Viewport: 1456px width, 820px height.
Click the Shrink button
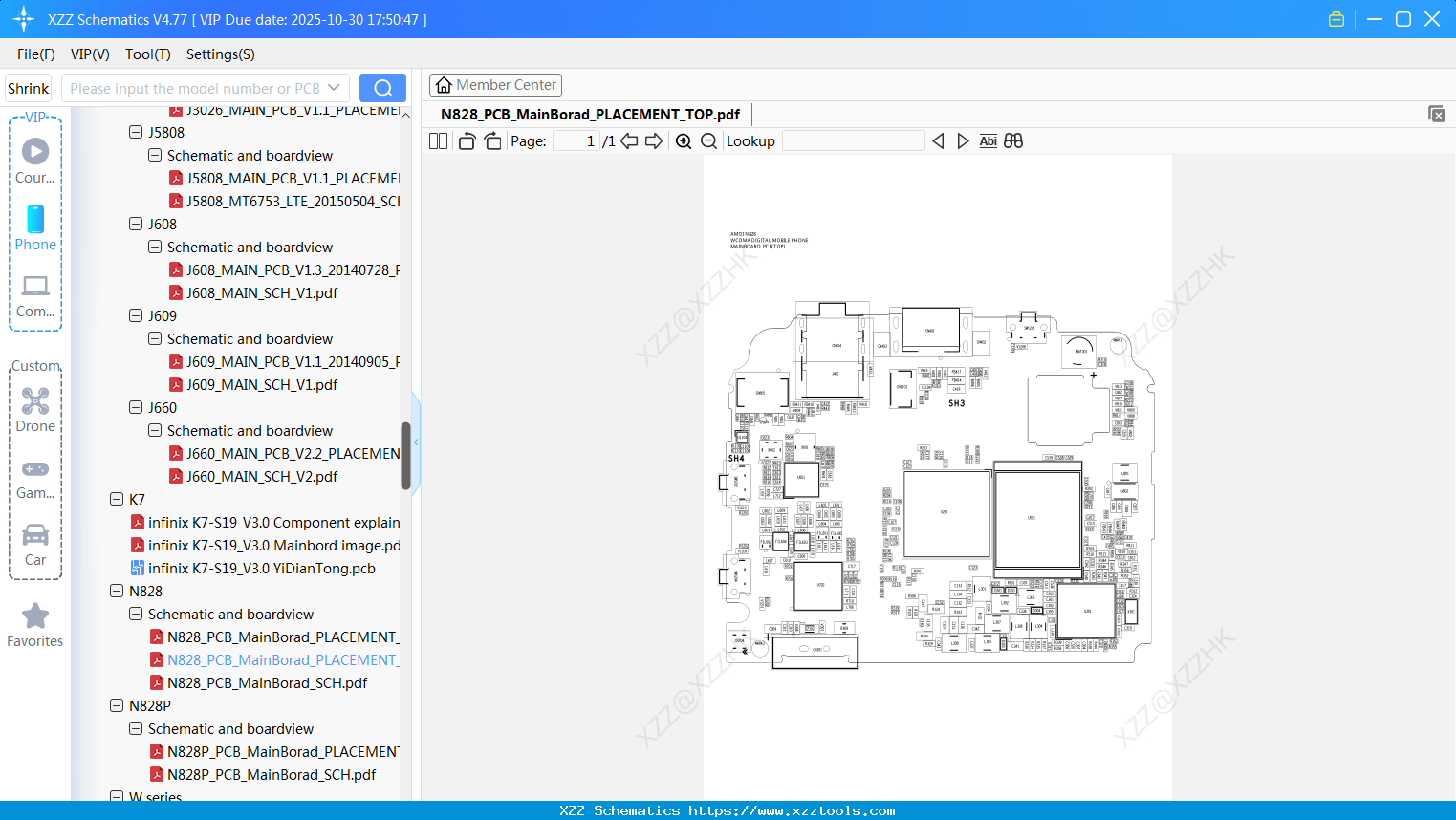tap(28, 87)
